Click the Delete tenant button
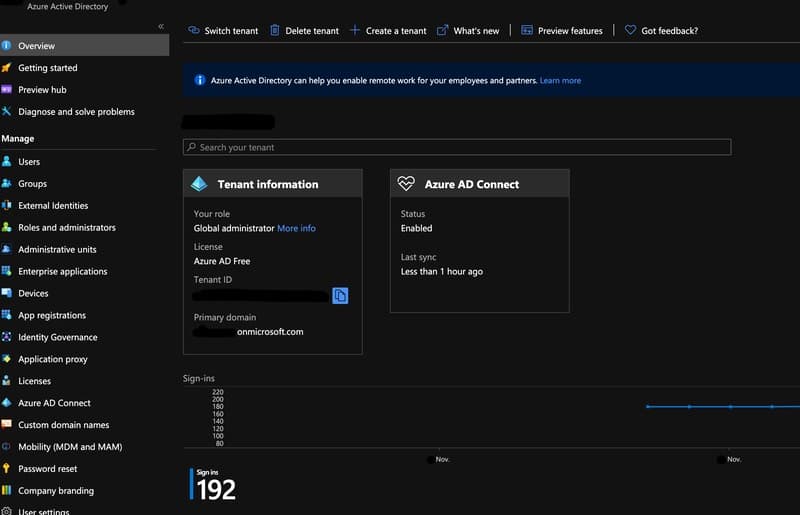 point(304,31)
